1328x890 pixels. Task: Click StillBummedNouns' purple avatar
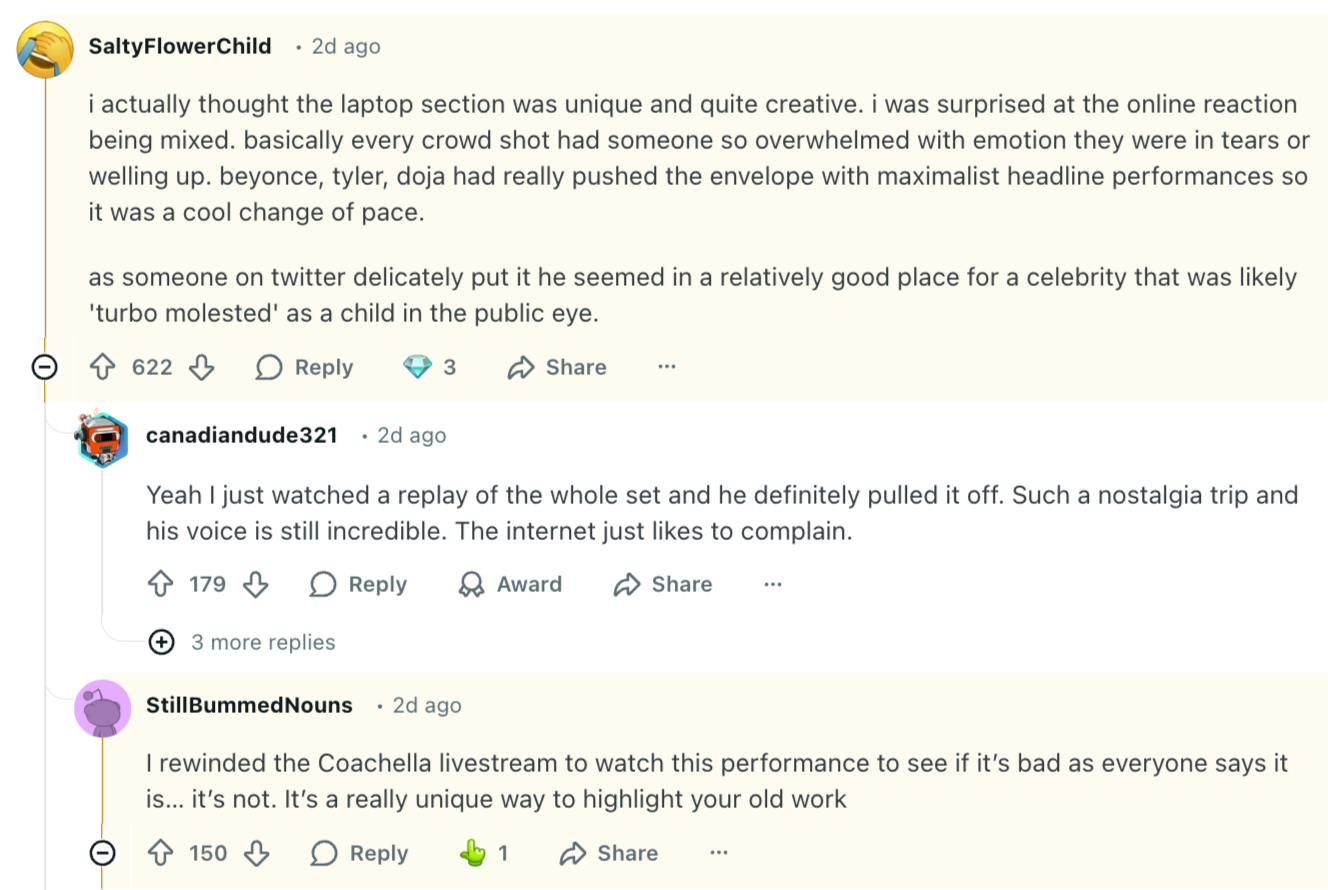point(102,709)
